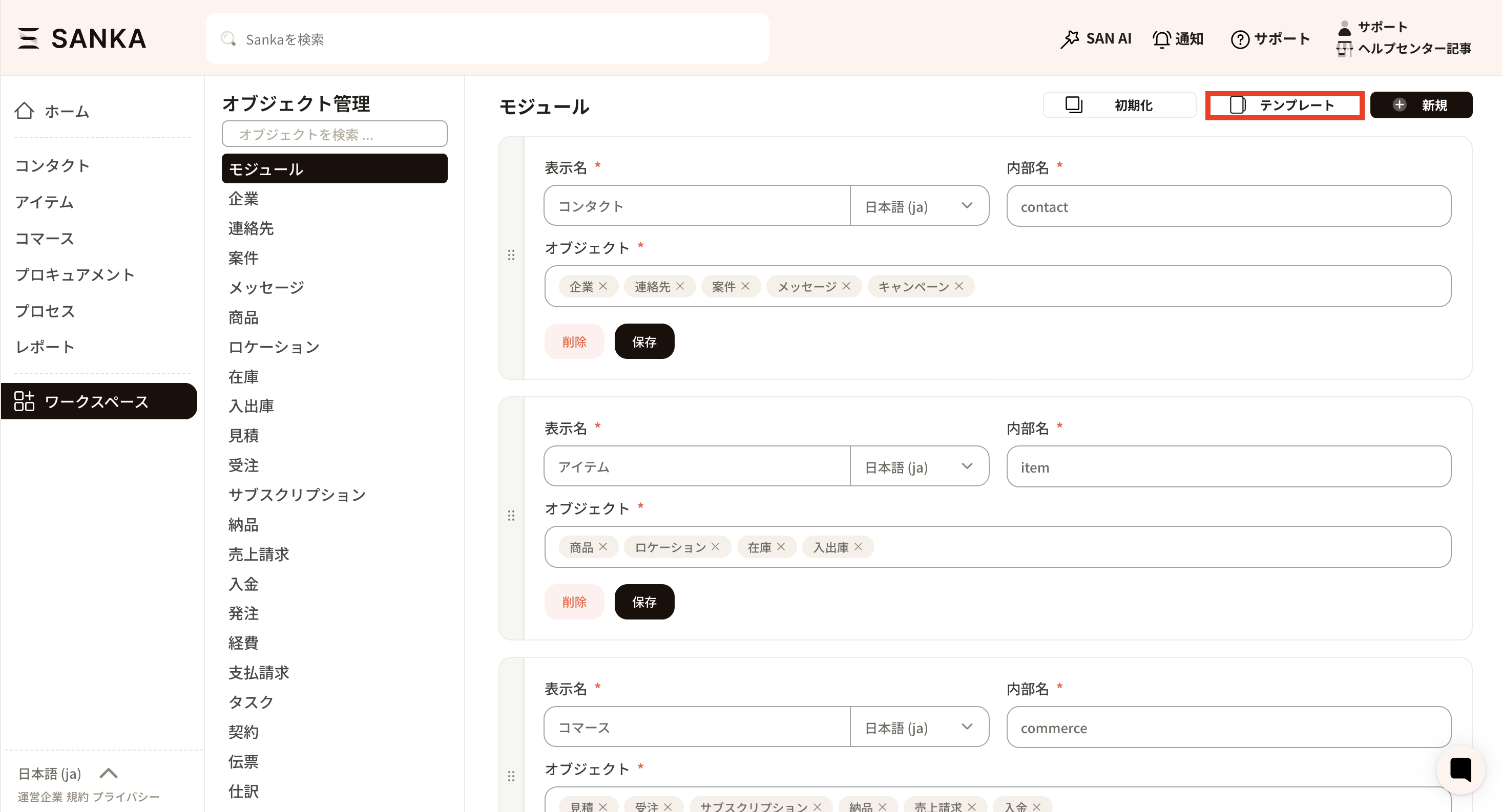Click the search magnifier icon
The image size is (1502, 812).
pyautogui.click(x=228, y=39)
